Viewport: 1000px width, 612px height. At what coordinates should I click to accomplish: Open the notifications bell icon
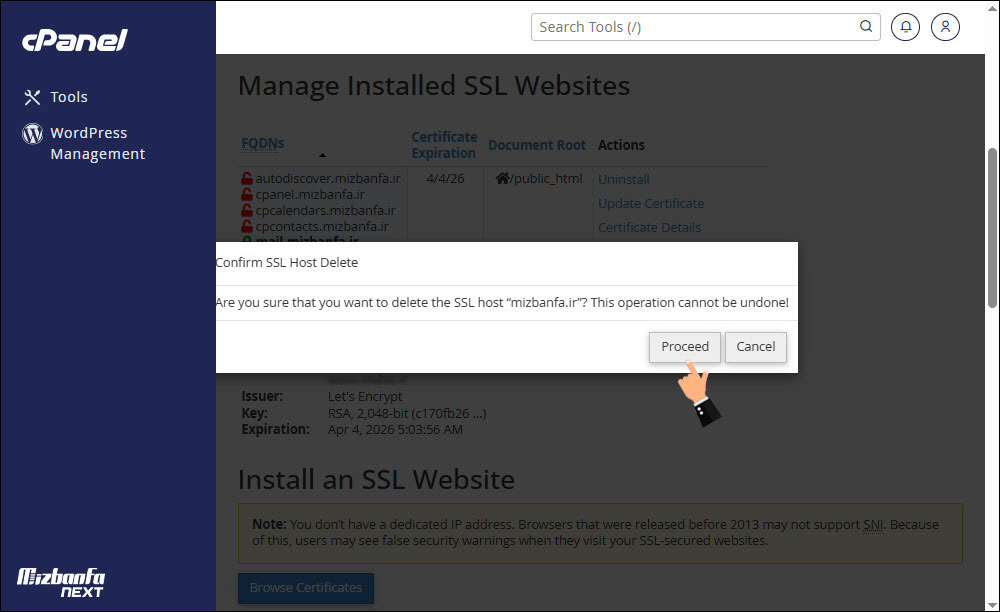point(905,27)
